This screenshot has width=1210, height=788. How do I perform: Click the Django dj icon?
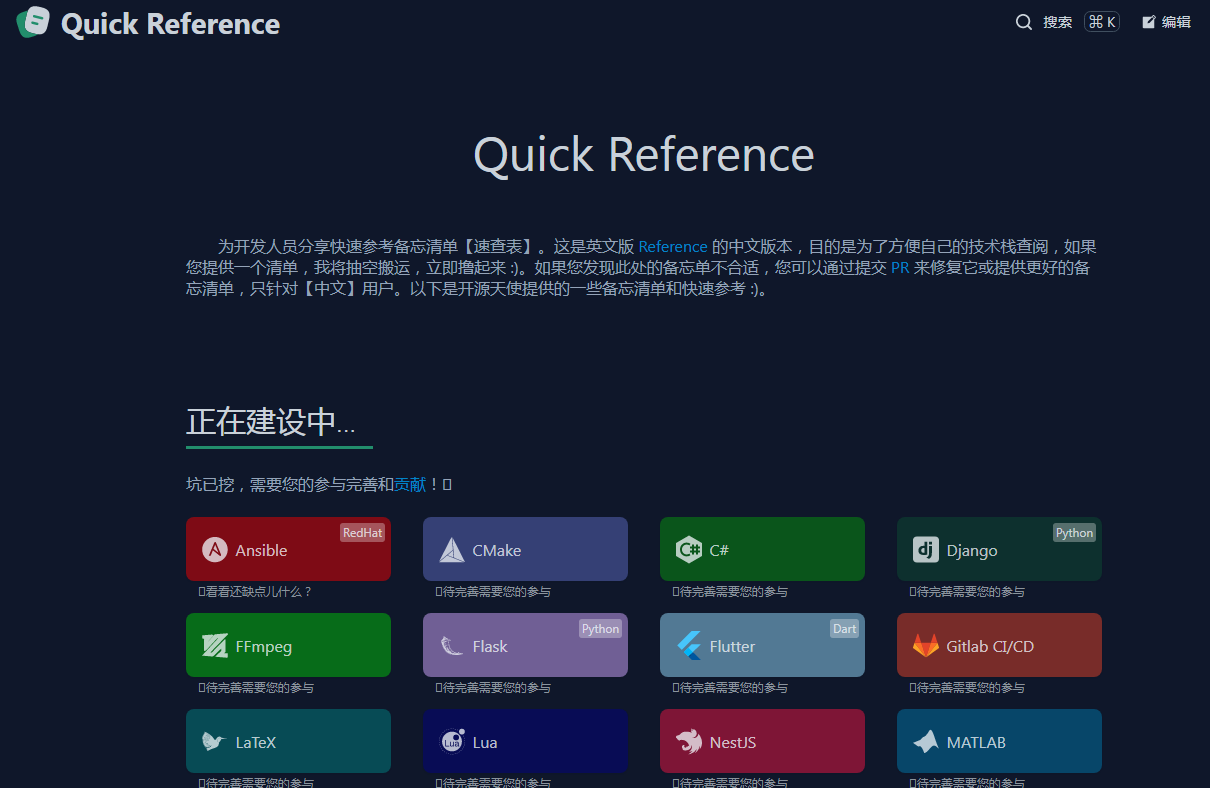925,550
